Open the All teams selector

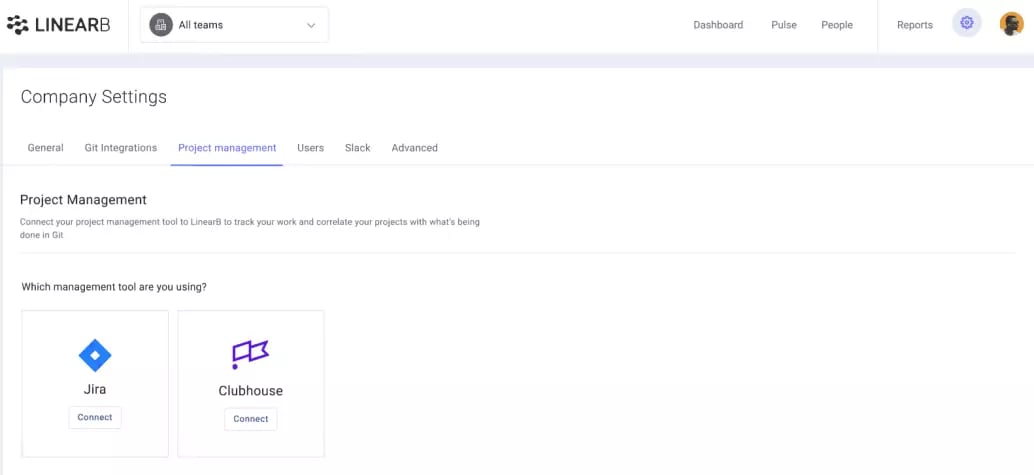click(234, 25)
